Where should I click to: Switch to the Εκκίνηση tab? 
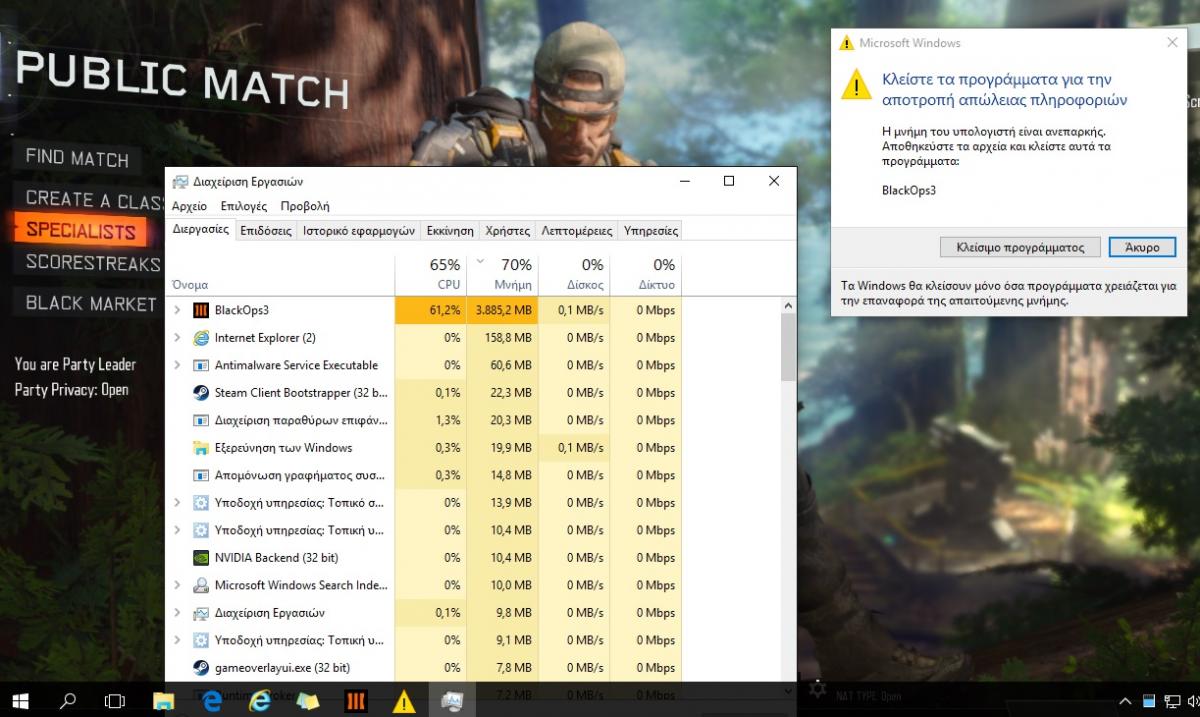(450, 230)
